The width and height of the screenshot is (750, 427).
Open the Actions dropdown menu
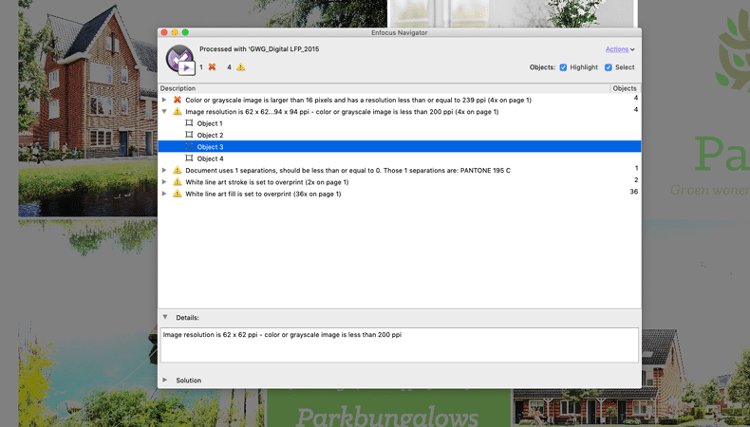pyautogui.click(x=619, y=48)
